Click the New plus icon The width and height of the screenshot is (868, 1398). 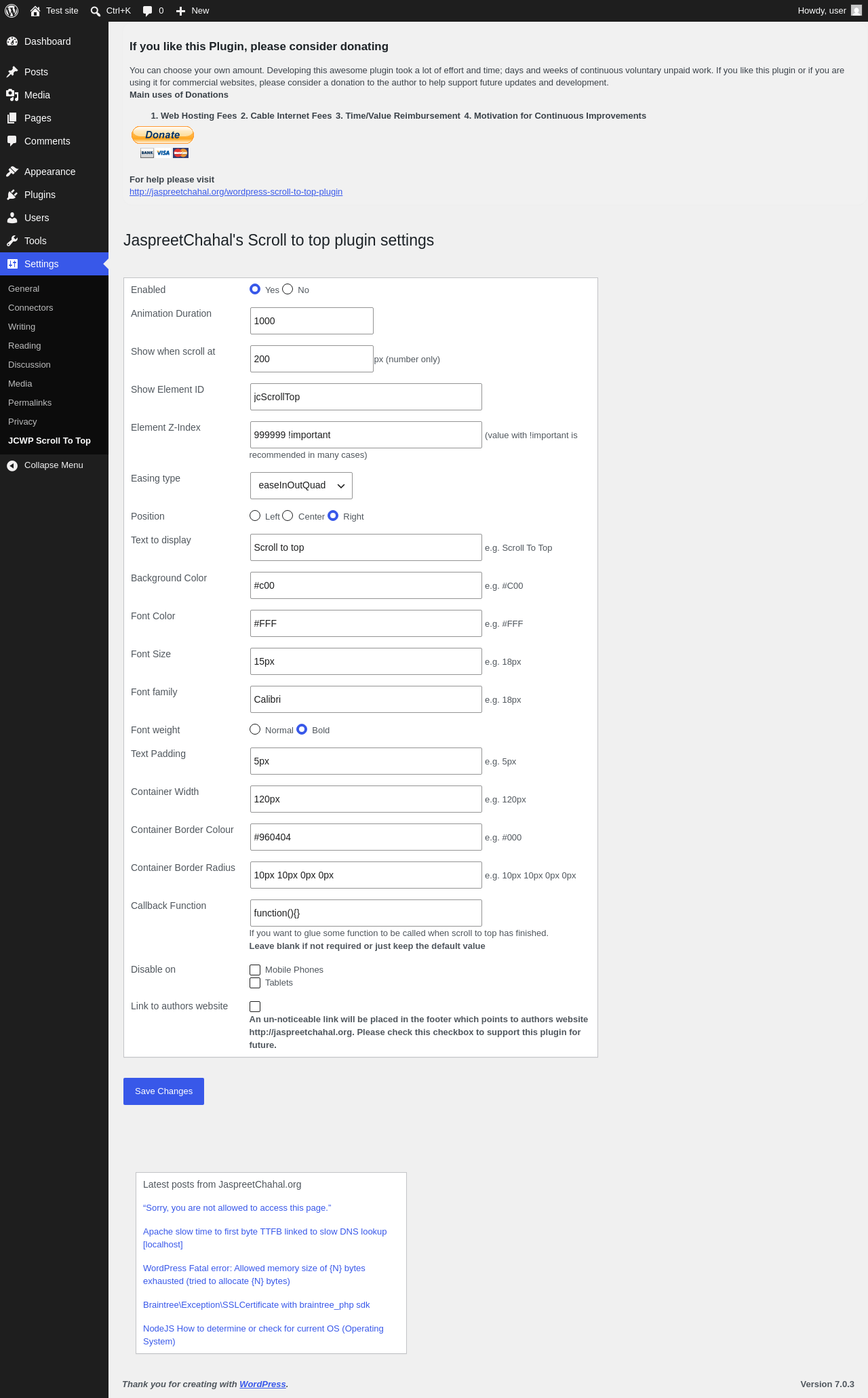tap(180, 11)
